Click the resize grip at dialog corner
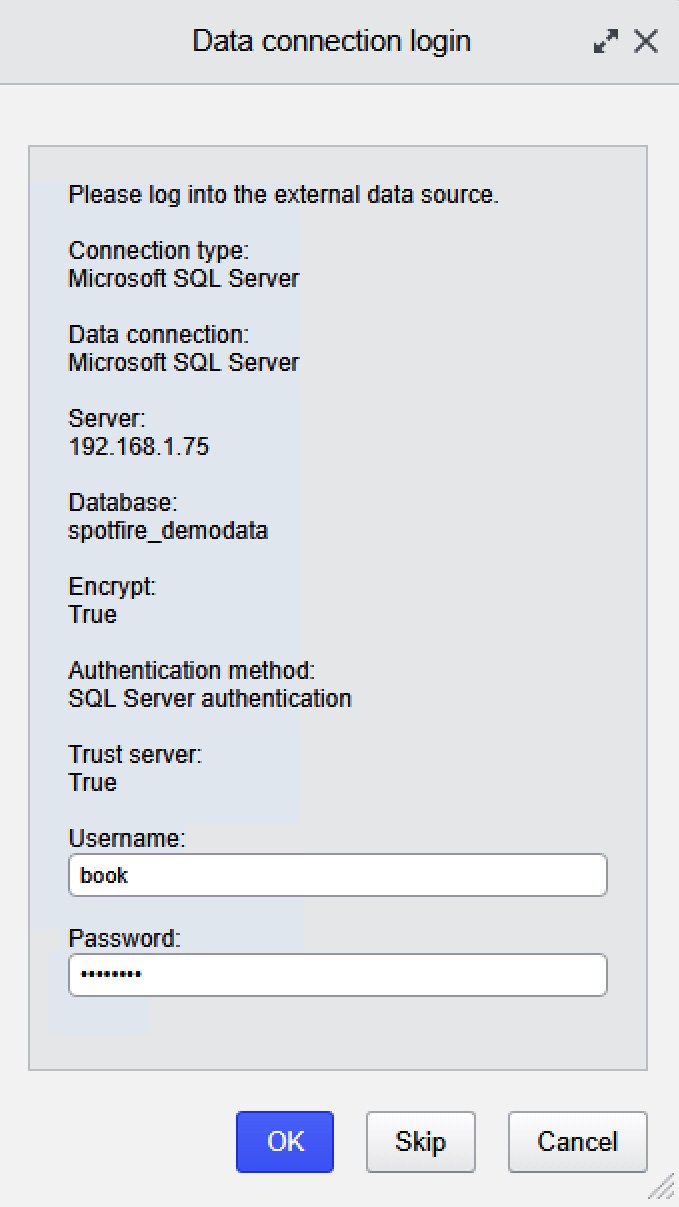The image size is (679, 1207). click(661, 1187)
